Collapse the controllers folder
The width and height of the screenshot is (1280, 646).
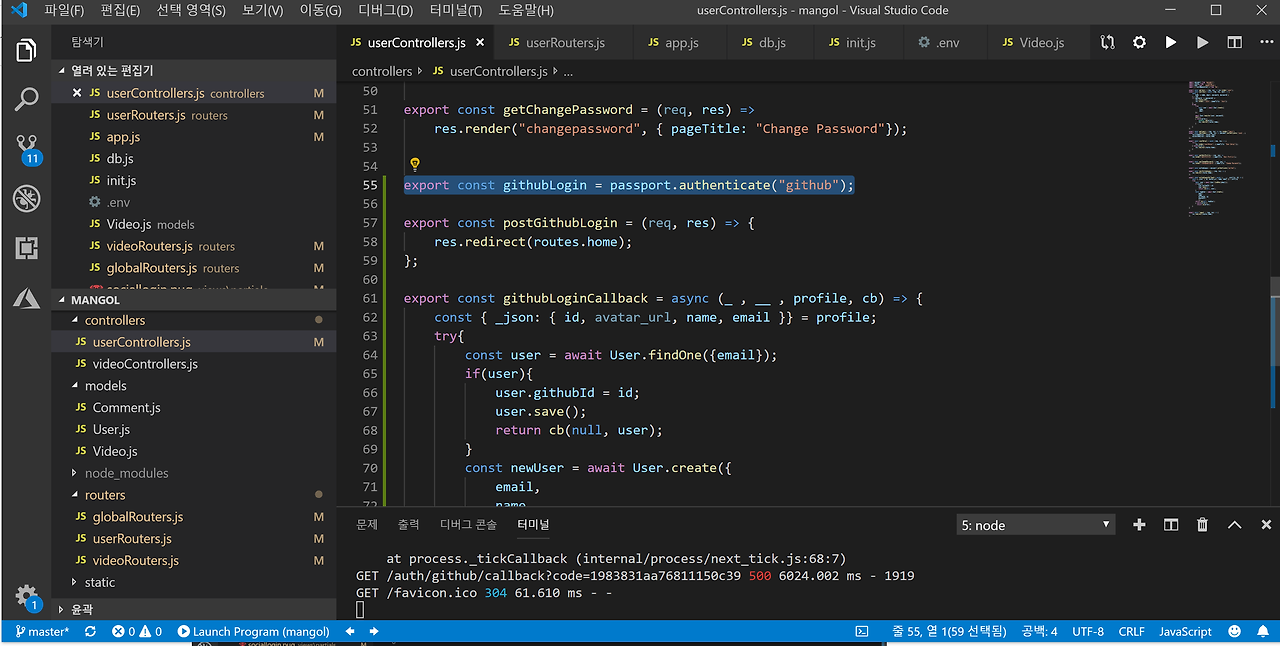[x=114, y=320]
